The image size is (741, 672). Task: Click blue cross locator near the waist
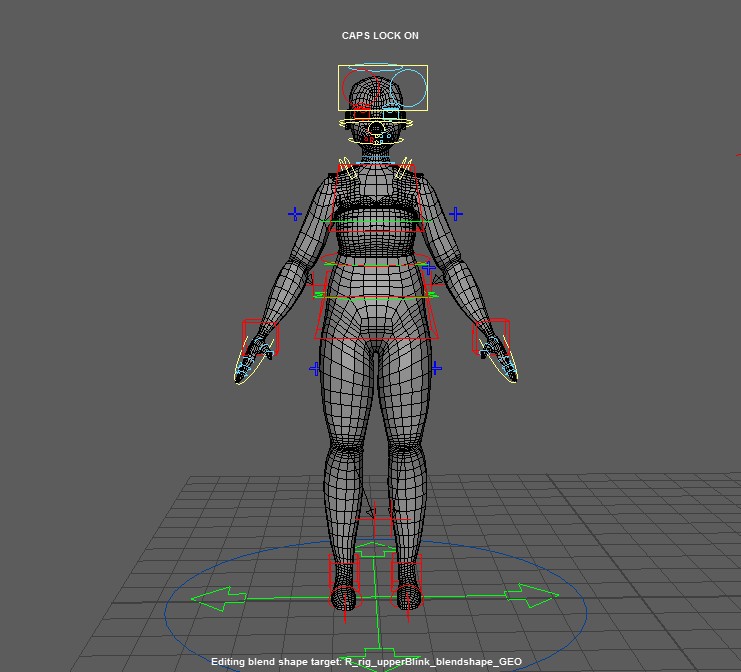tap(429, 269)
